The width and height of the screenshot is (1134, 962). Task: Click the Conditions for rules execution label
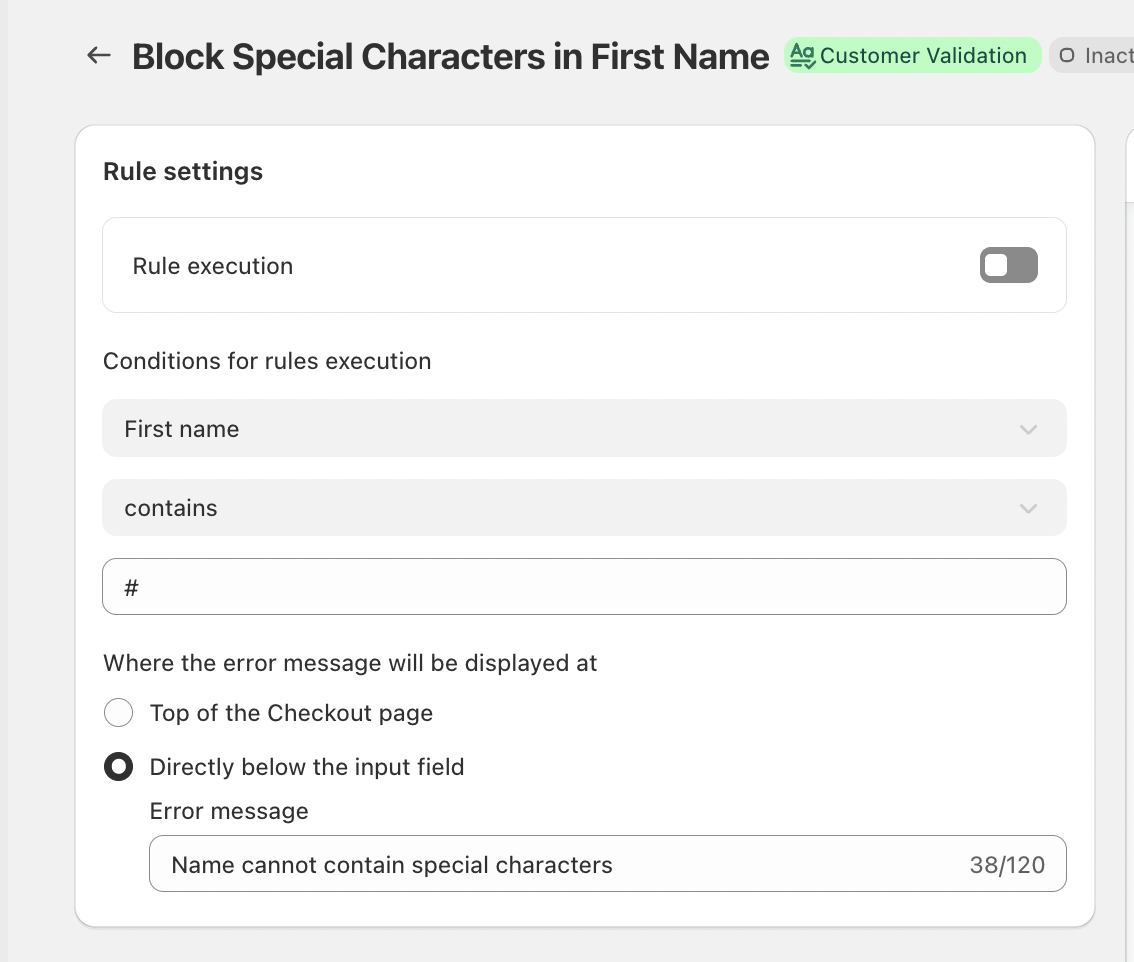click(x=267, y=361)
